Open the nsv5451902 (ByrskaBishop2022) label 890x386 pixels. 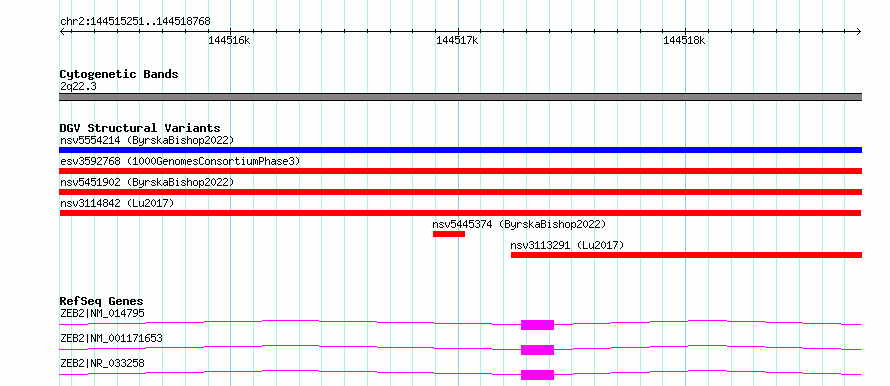click(147, 182)
